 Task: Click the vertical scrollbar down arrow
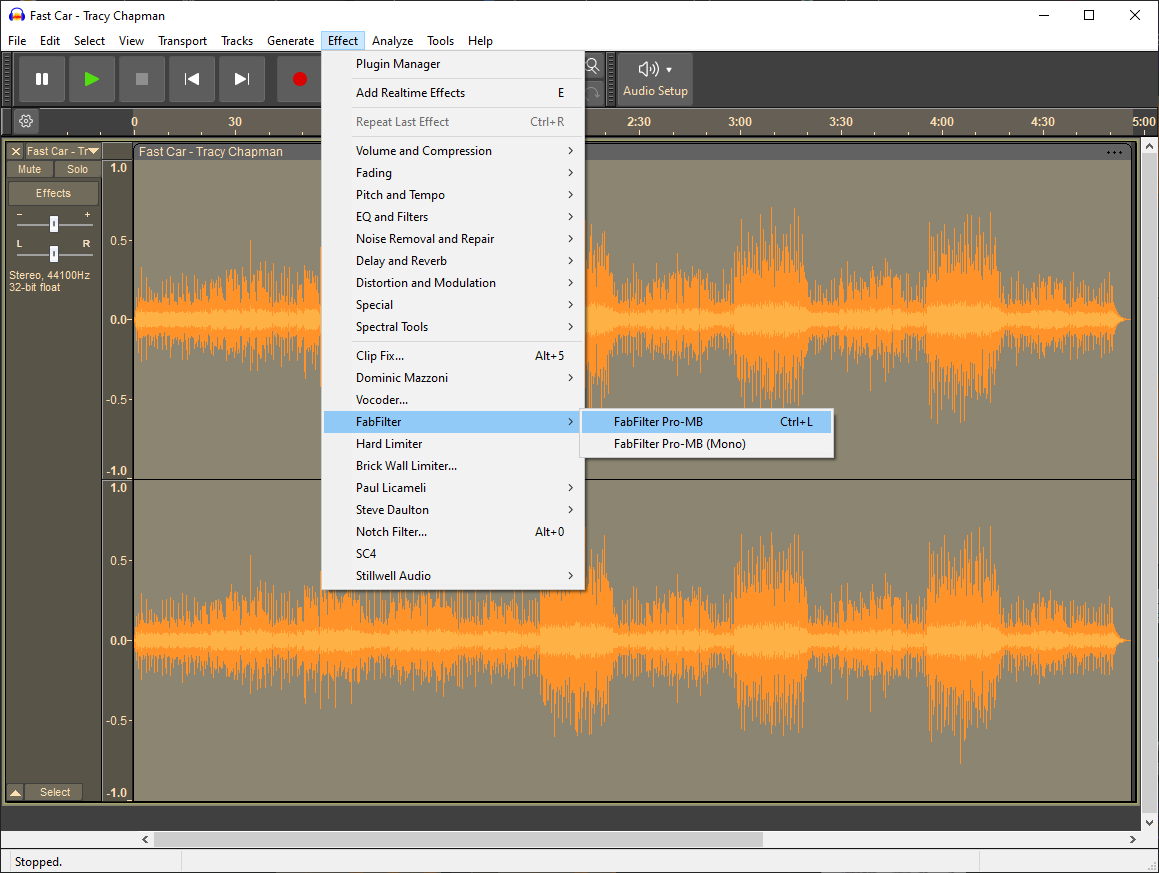1149,822
